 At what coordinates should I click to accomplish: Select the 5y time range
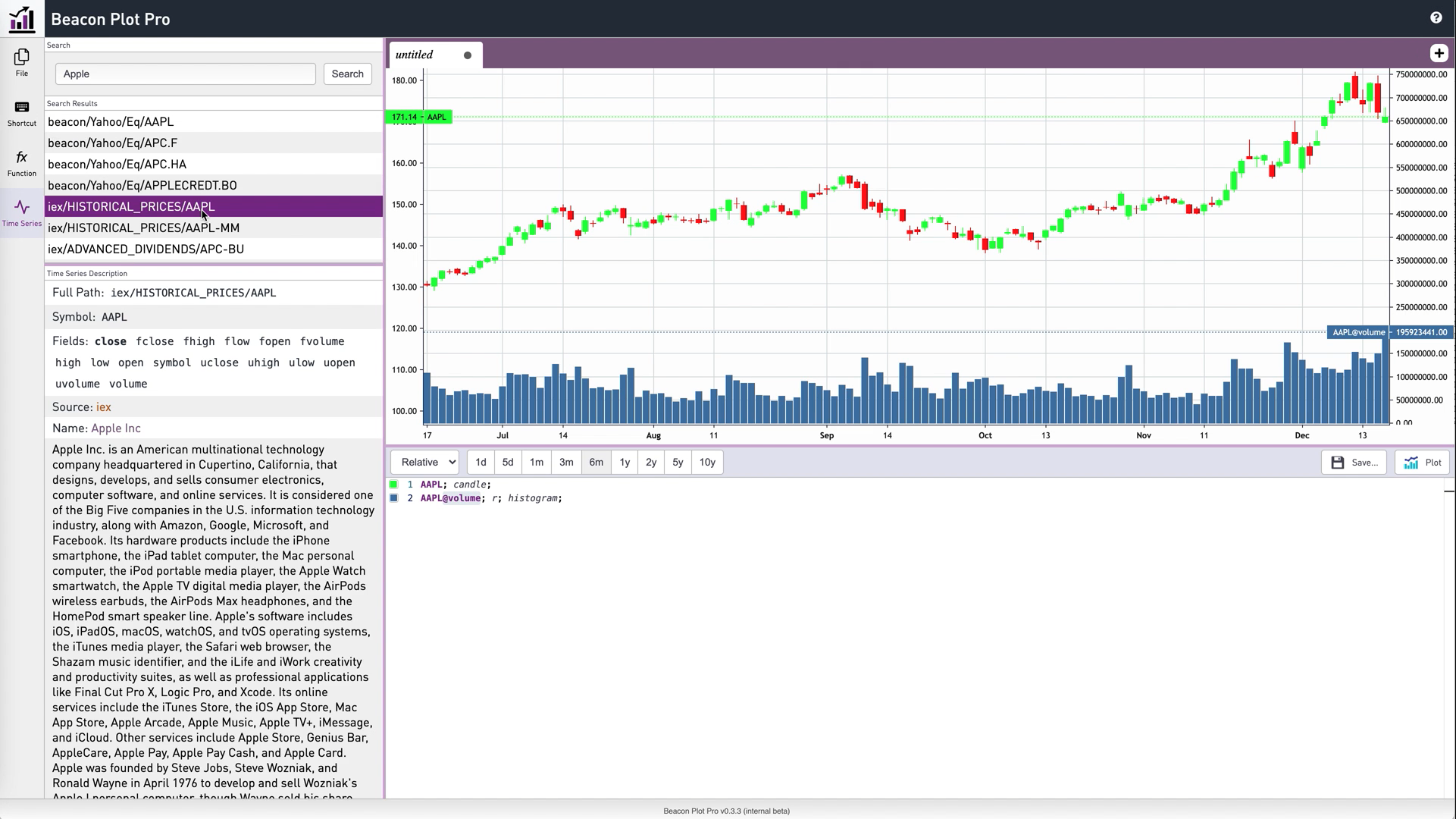(678, 463)
